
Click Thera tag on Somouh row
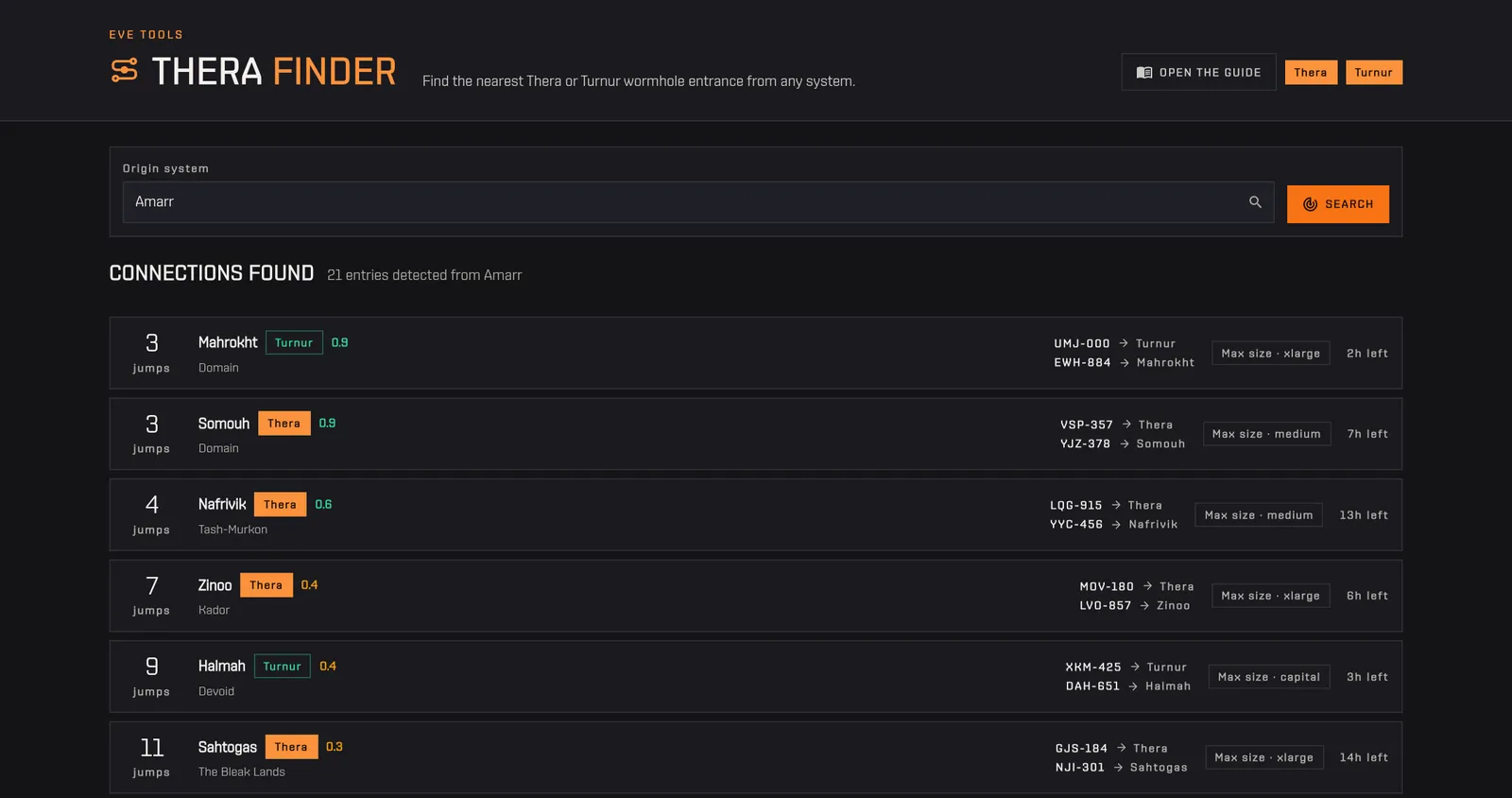coord(283,424)
